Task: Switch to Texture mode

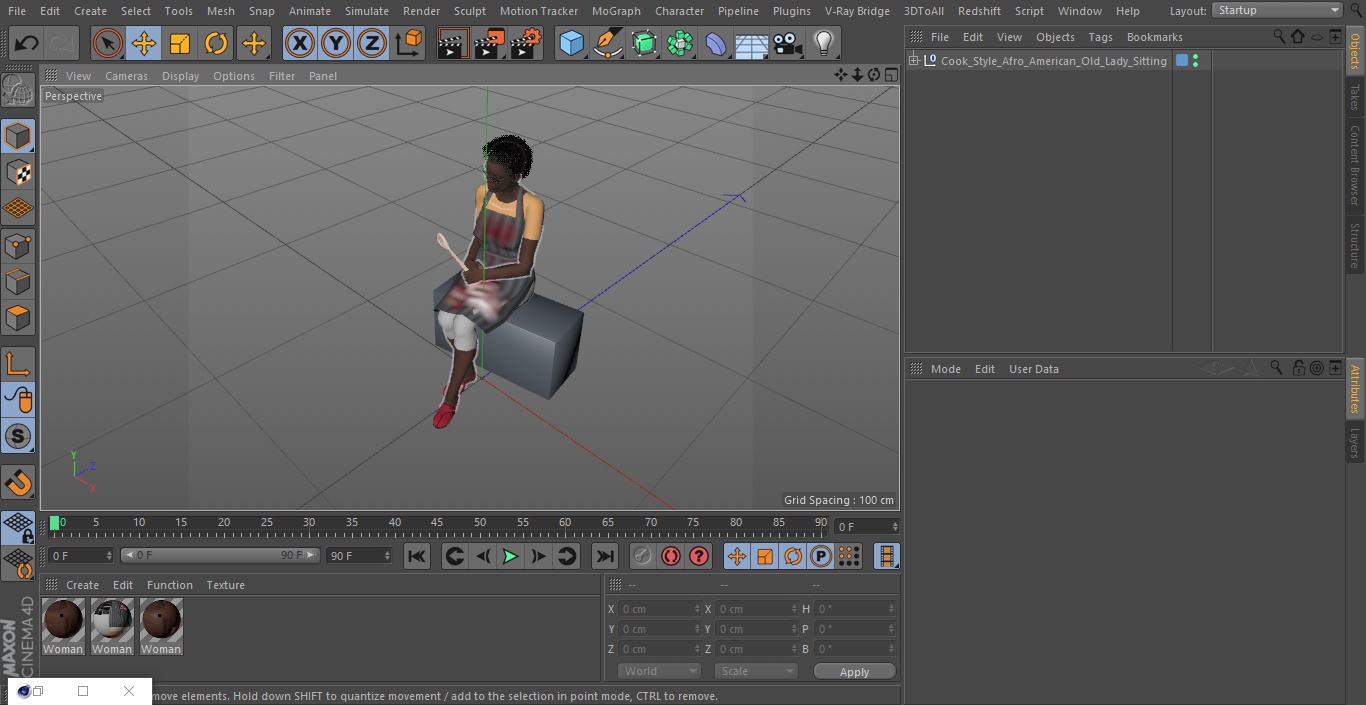Action: (18, 172)
